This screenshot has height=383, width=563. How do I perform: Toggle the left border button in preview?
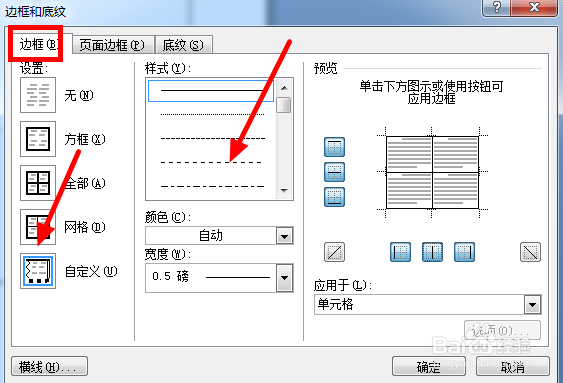point(400,252)
